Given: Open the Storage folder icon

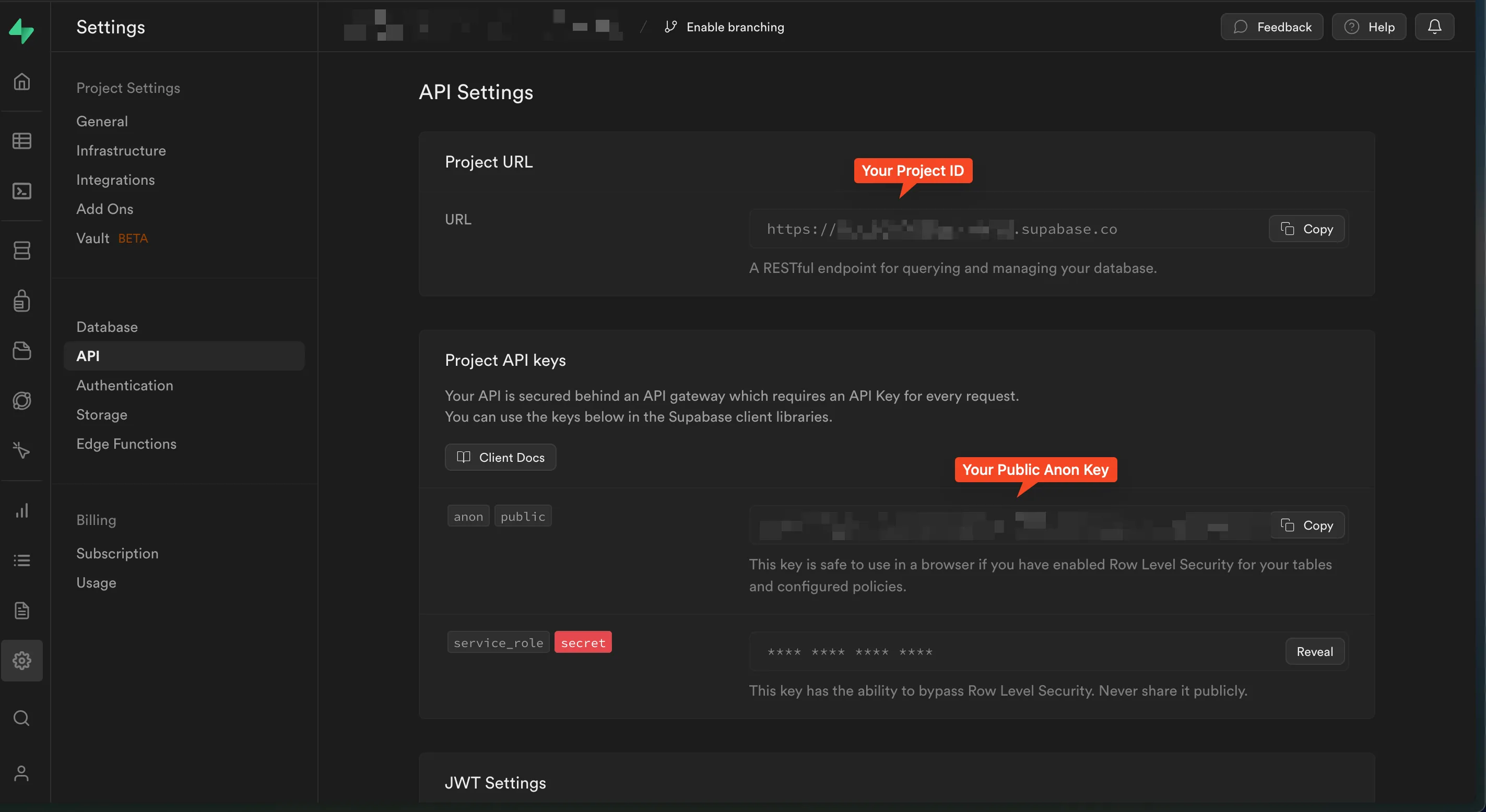Looking at the screenshot, I should [x=22, y=350].
